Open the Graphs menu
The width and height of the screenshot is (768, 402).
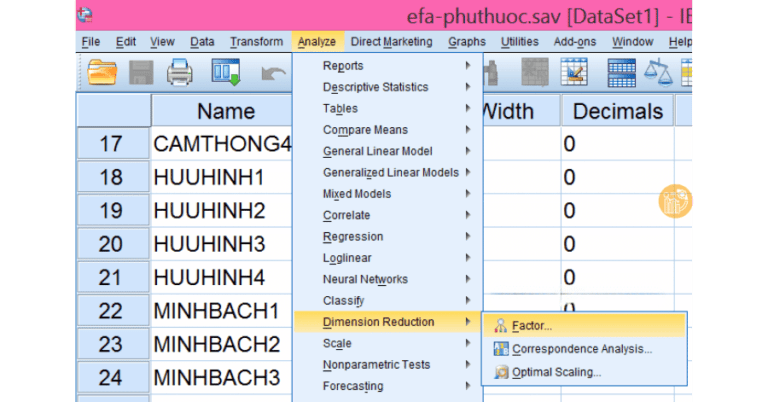click(x=466, y=42)
